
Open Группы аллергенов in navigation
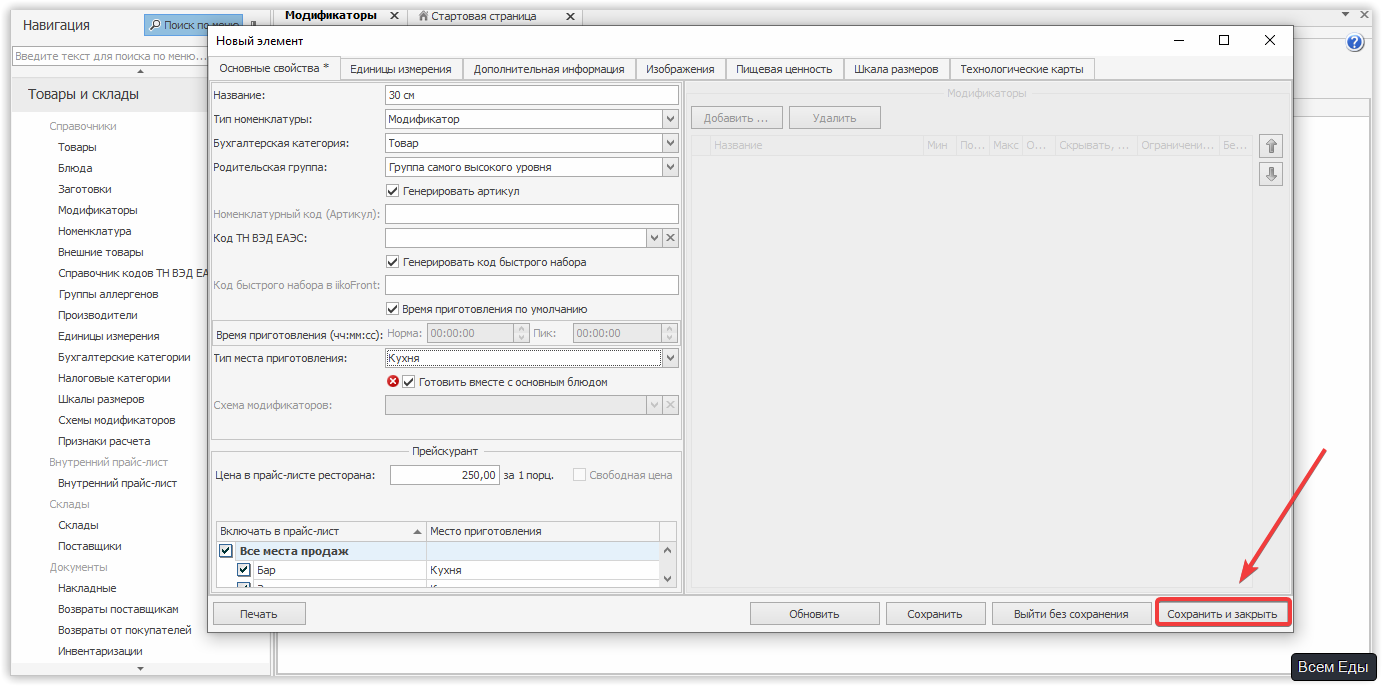point(108,294)
